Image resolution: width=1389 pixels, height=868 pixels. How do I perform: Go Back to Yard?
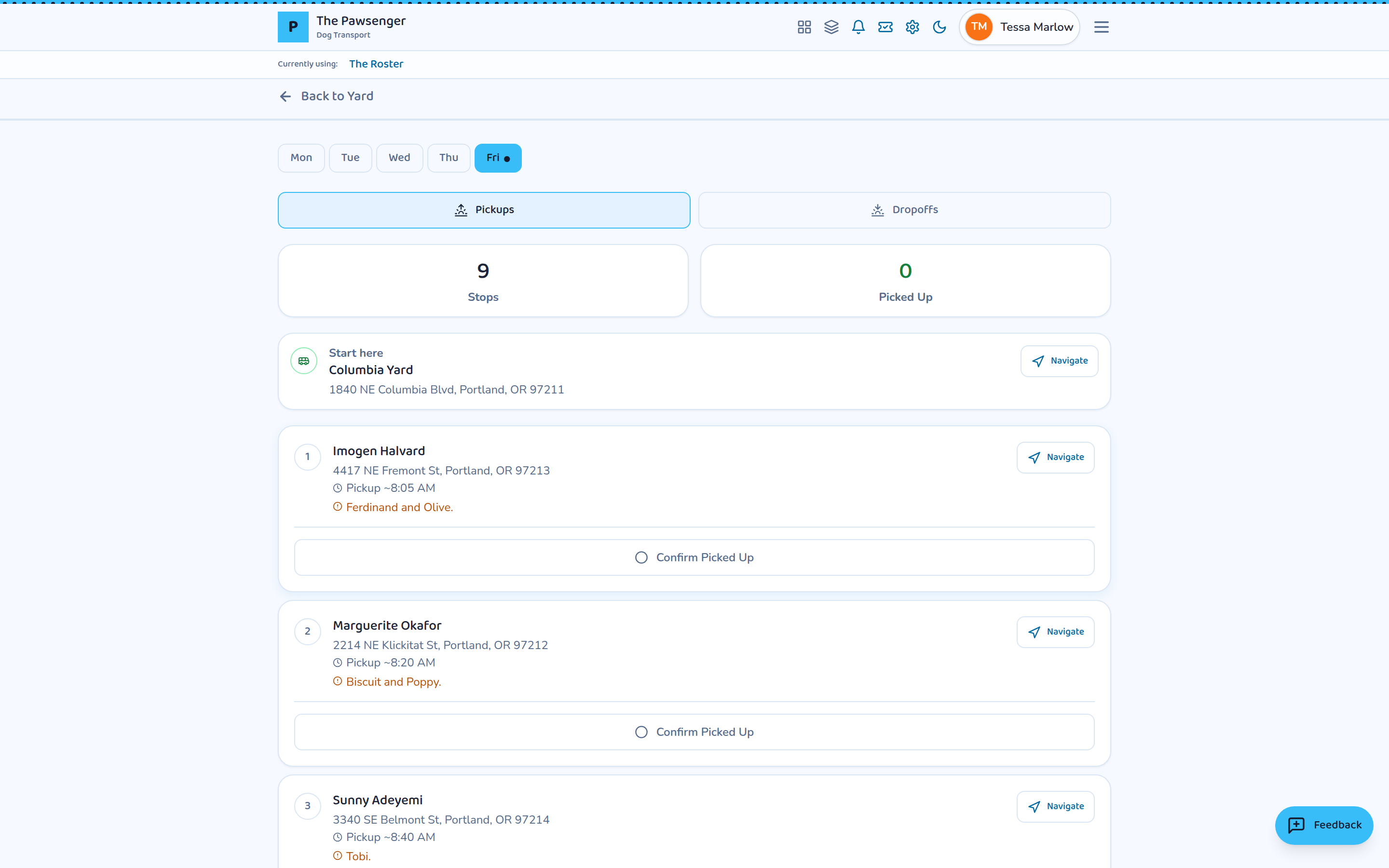pos(326,96)
